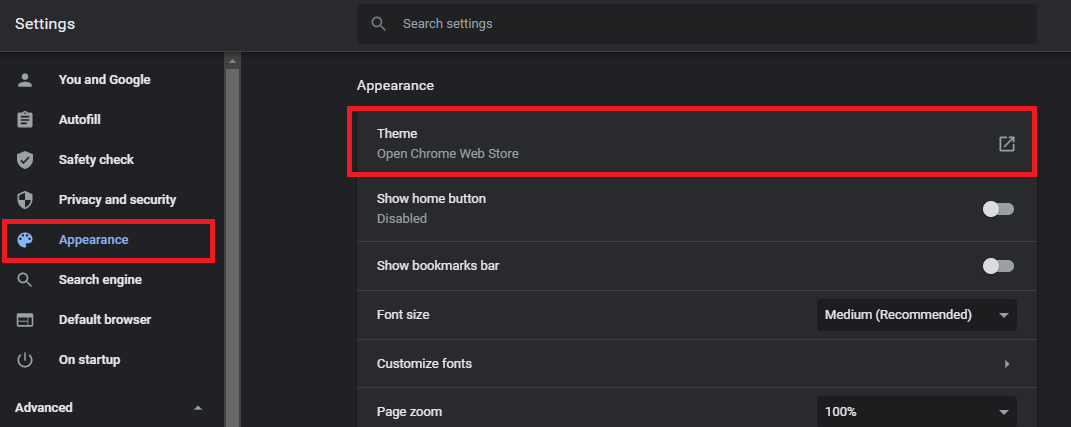This screenshot has height=427, width=1071.
Task: Open Chrome Web Store external link icon
Action: (1006, 143)
